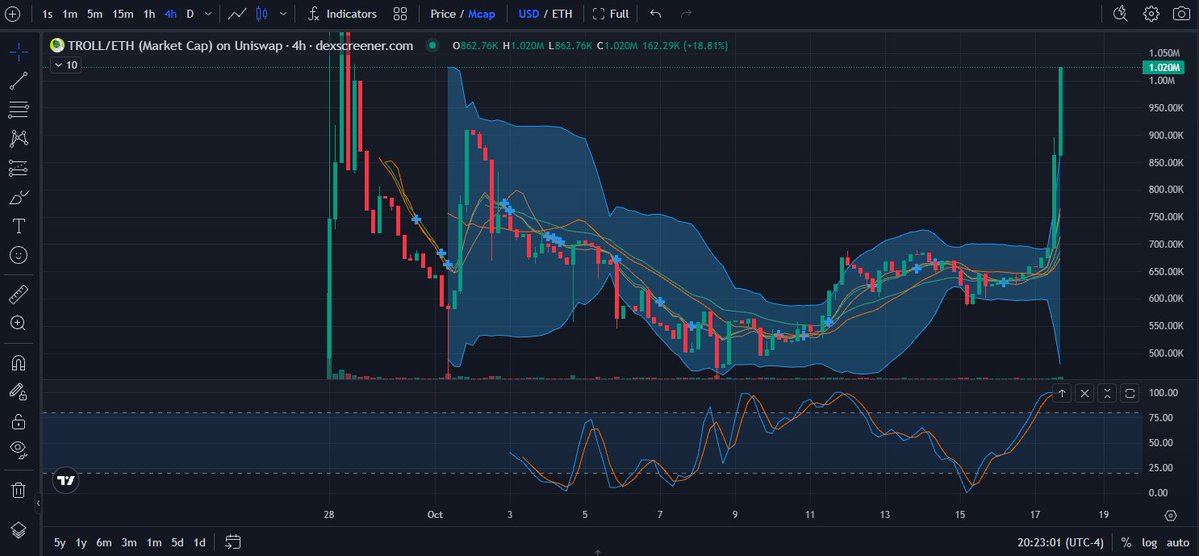Enter Full screen mode
The height and width of the screenshot is (556, 1199).
click(611, 14)
